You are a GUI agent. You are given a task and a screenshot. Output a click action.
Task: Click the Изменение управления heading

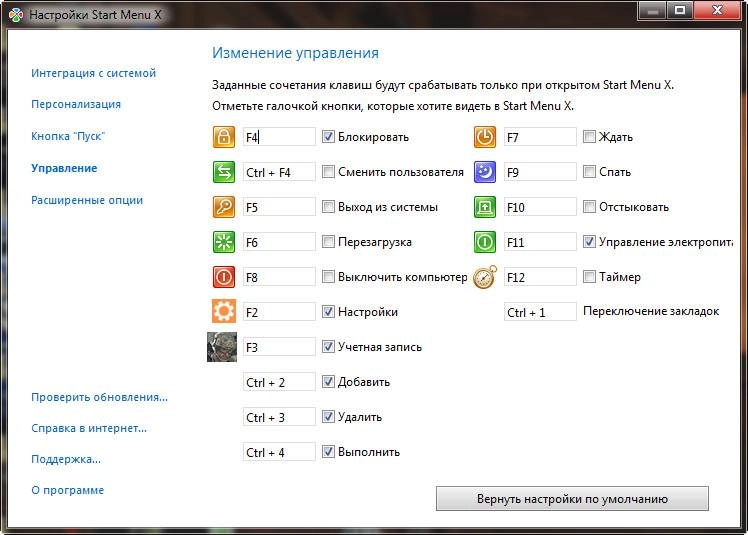[x=295, y=53]
